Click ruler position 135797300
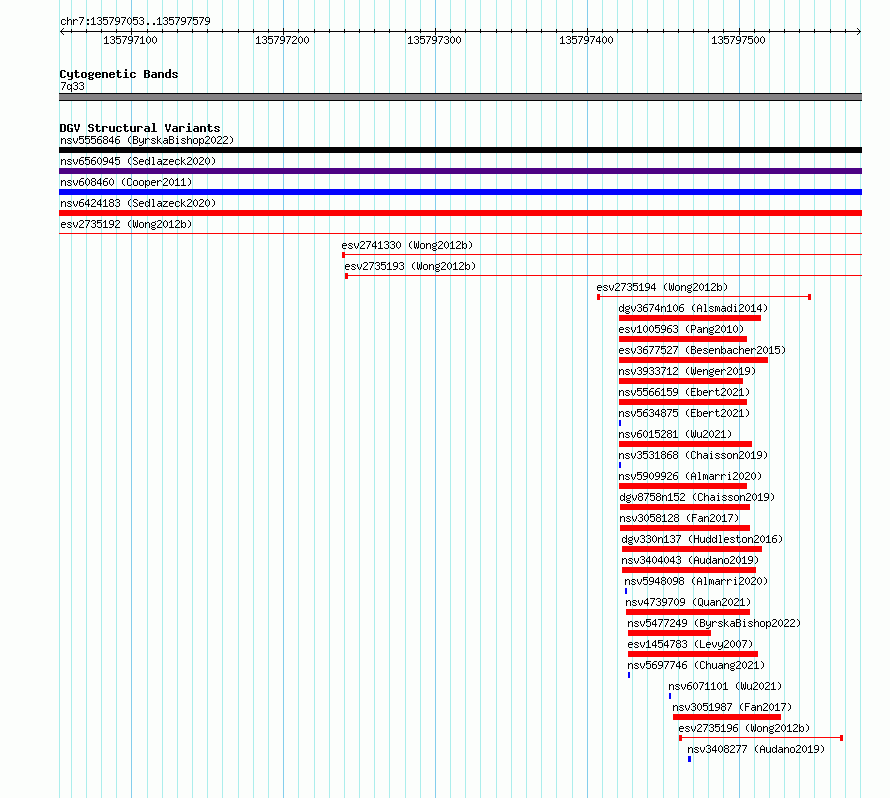 [x=434, y=40]
